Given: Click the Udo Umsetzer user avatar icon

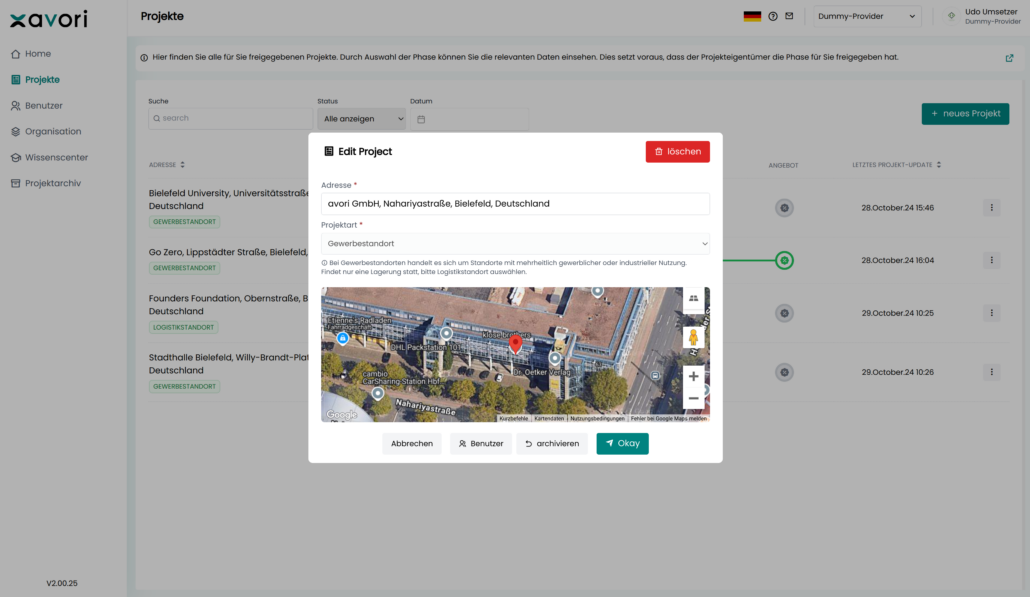Looking at the screenshot, I should [951, 16].
